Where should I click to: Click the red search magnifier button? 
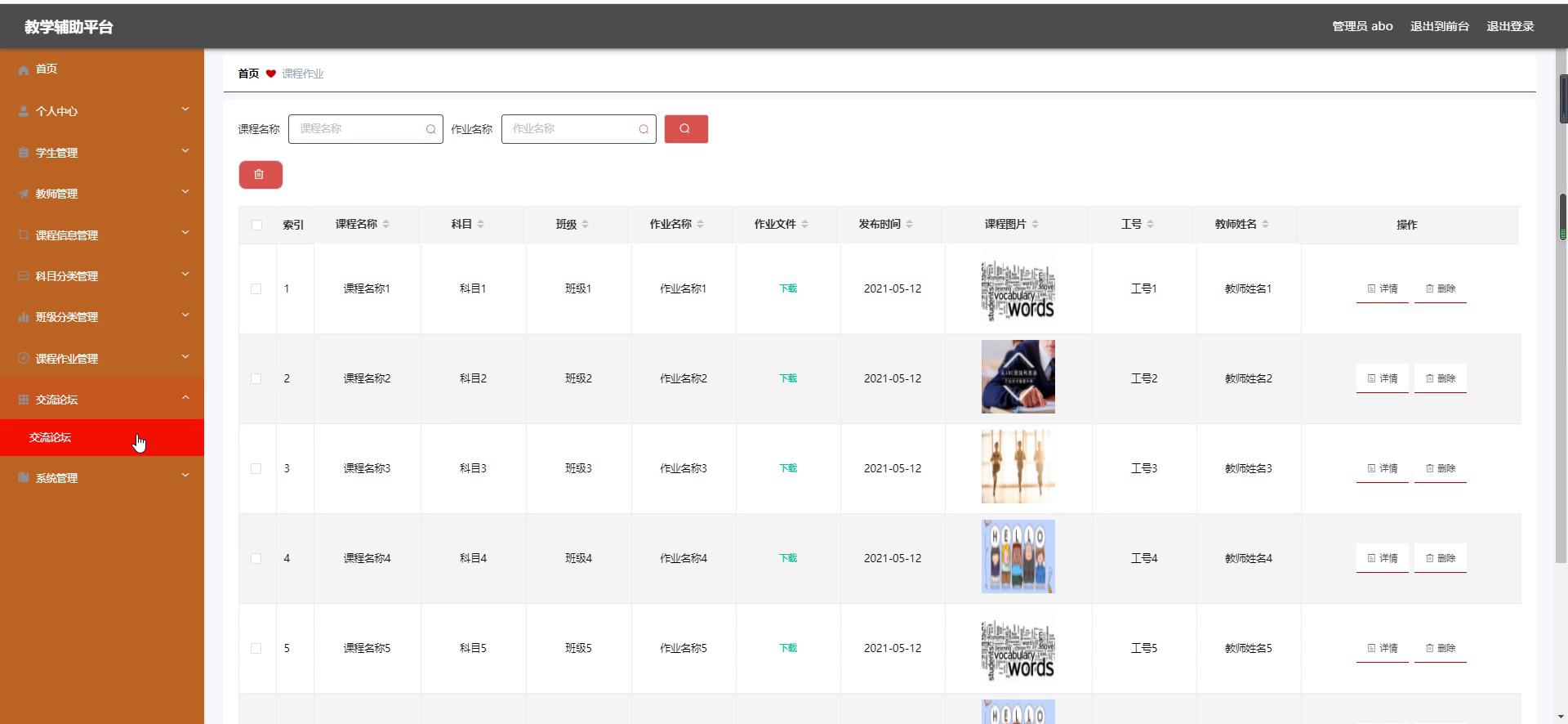685,129
